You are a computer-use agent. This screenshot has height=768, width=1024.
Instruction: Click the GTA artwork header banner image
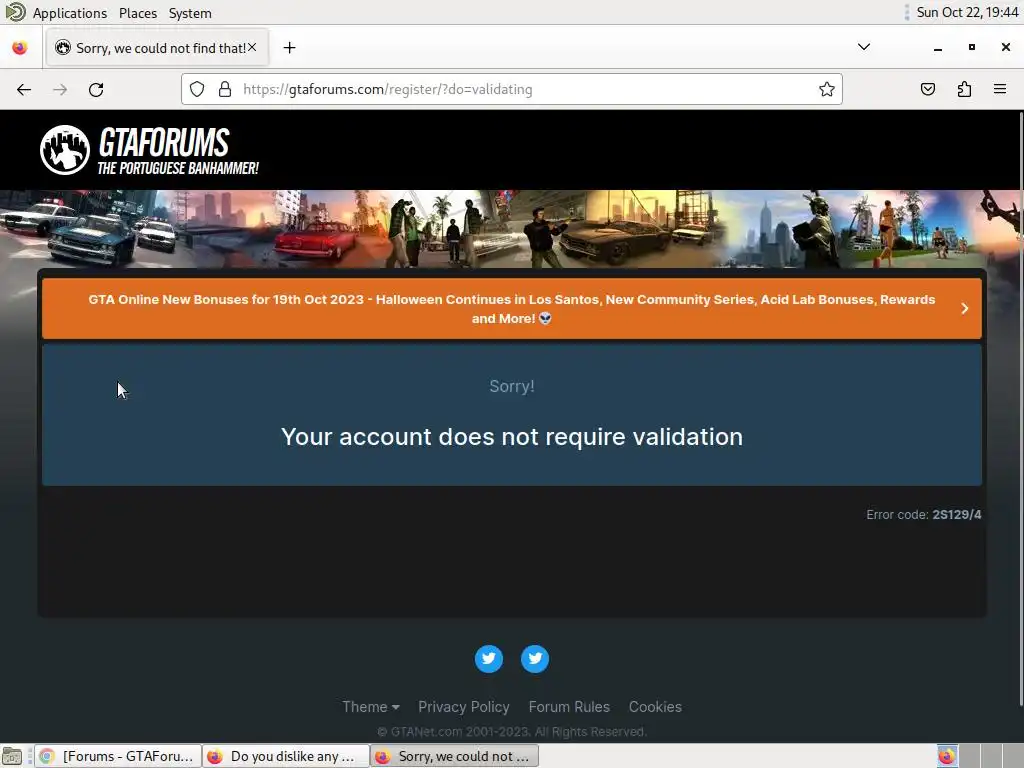511,229
